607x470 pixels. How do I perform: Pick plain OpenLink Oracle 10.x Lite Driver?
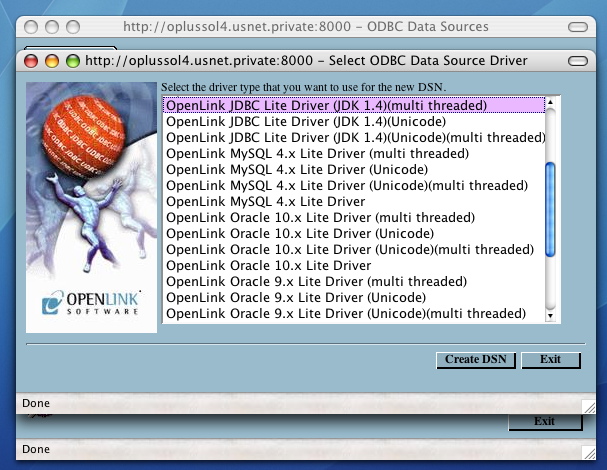[x=268, y=265]
